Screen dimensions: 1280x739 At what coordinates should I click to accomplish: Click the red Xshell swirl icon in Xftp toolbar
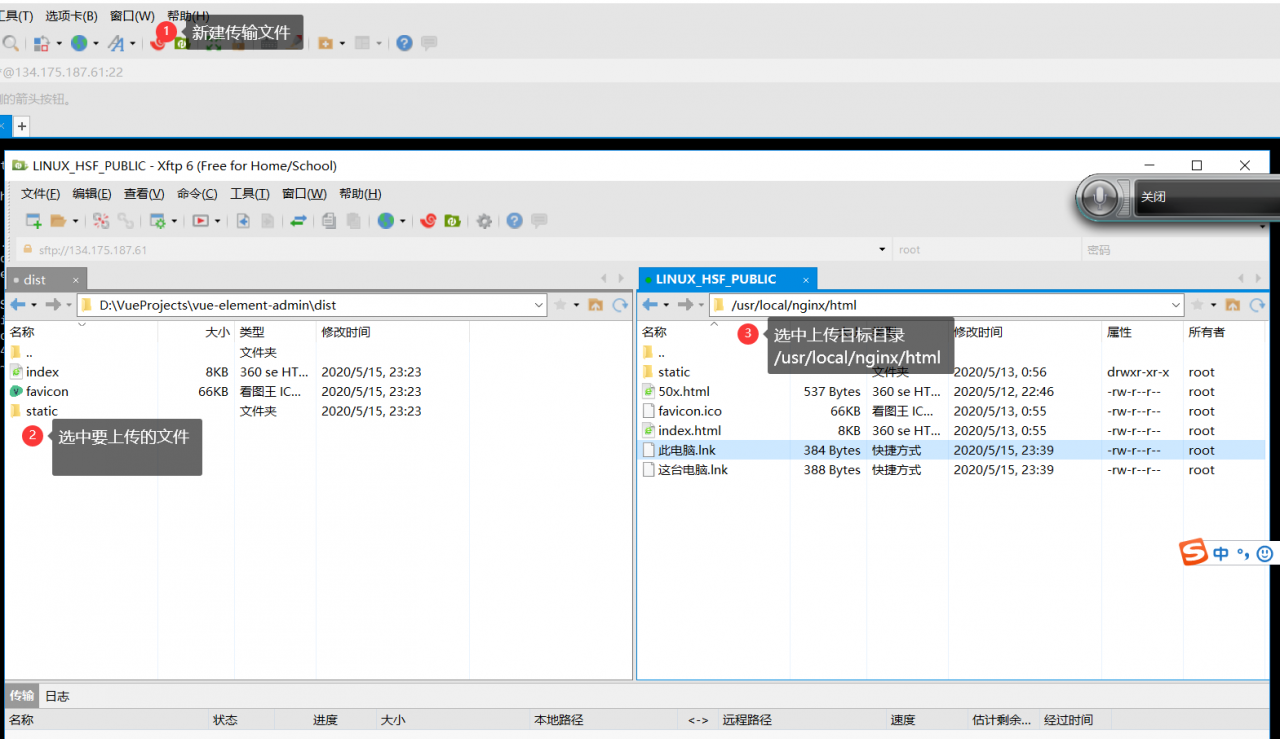428,221
